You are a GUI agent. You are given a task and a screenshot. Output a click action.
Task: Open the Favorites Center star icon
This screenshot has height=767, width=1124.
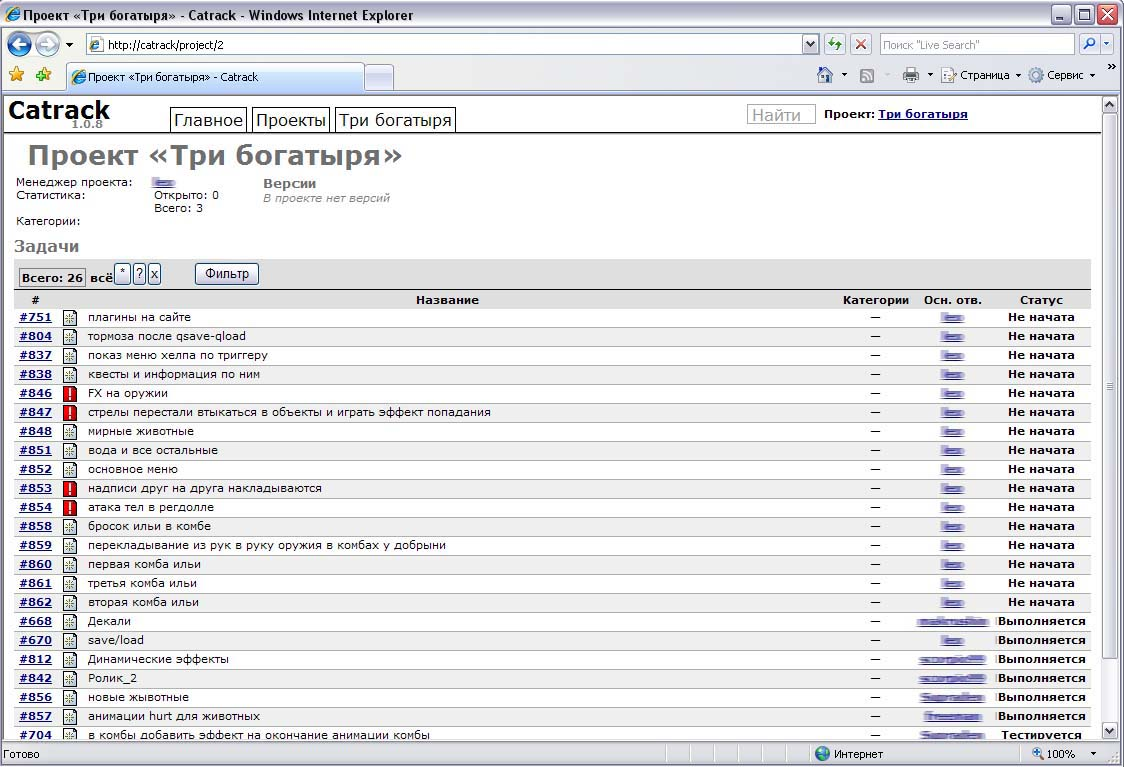(17, 75)
